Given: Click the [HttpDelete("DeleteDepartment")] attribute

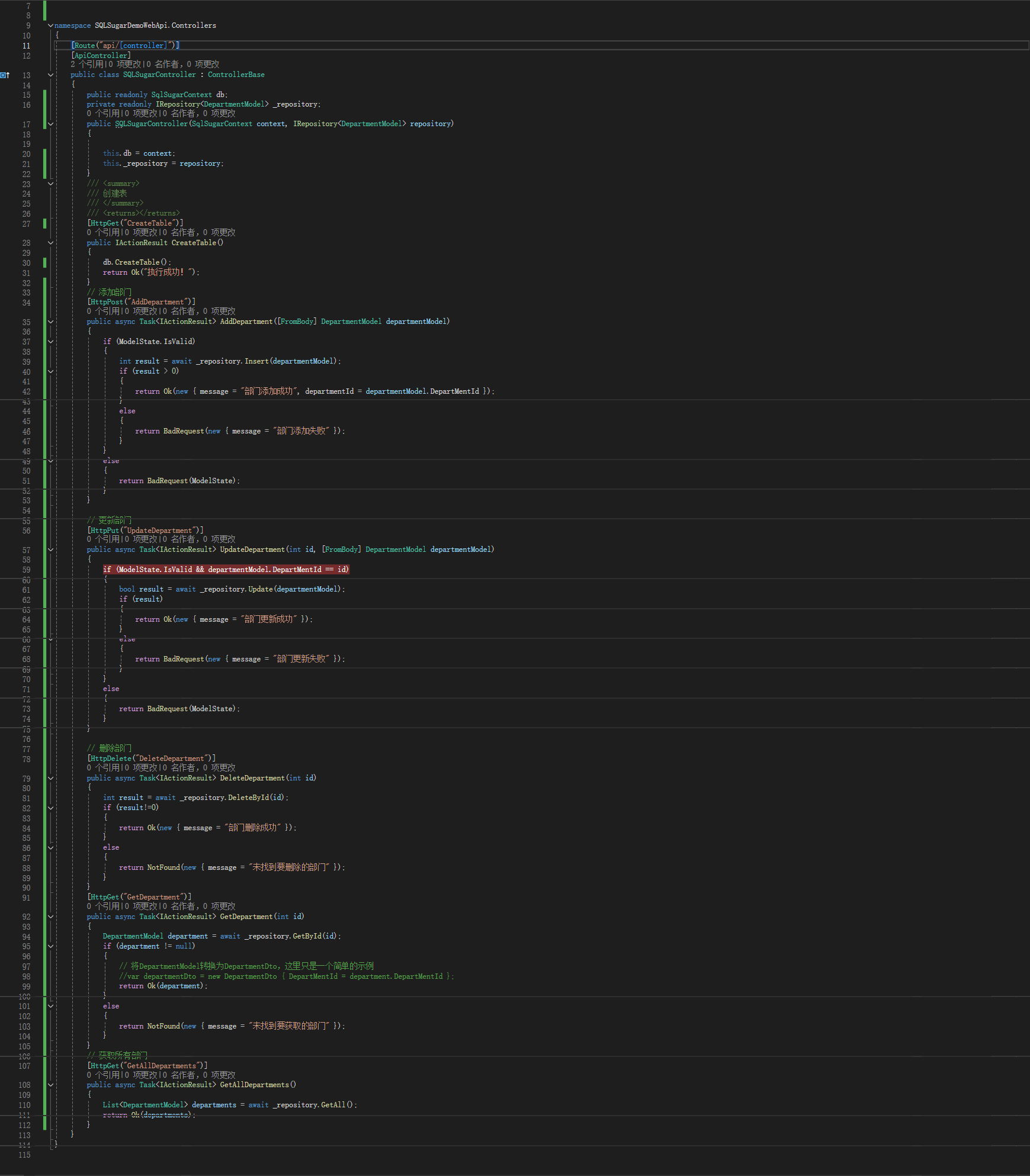Looking at the screenshot, I should click(152, 759).
